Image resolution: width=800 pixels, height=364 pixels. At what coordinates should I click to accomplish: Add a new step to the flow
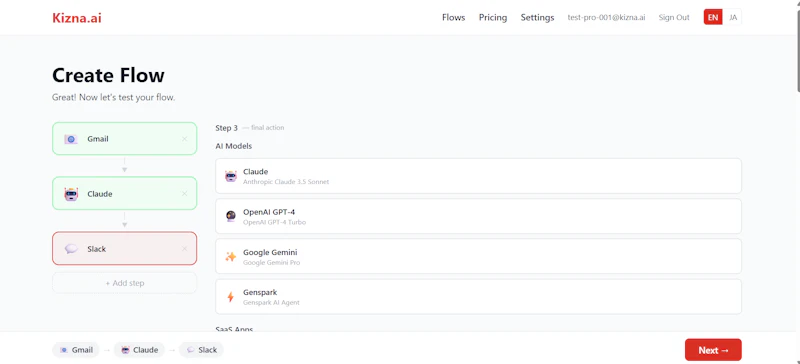[x=124, y=283]
